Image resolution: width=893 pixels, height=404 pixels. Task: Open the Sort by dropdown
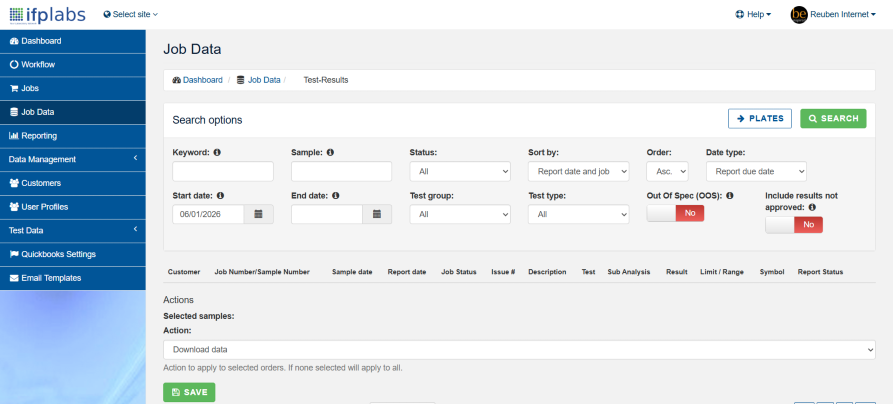tap(578, 171)
